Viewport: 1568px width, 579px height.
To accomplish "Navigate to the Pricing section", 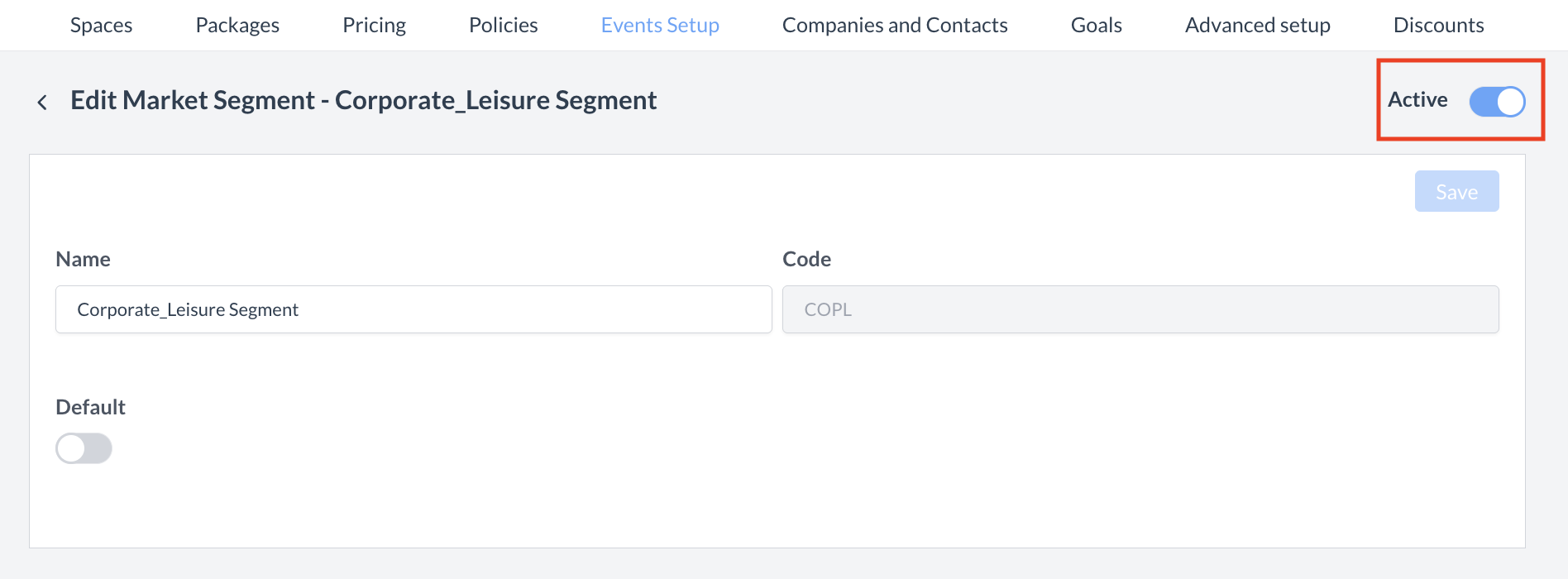I will tap(374, 25).
